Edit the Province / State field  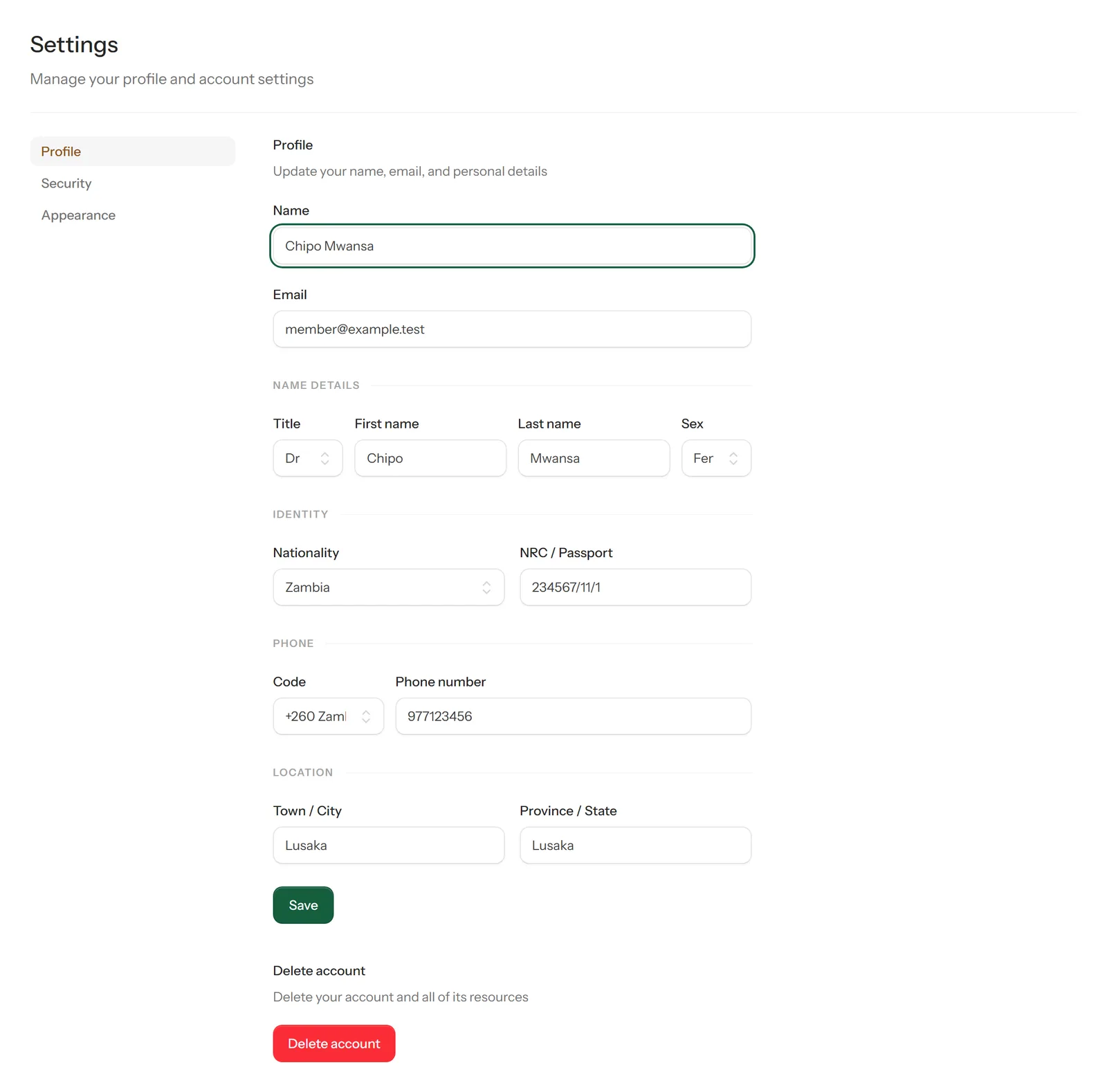[635, 845]
